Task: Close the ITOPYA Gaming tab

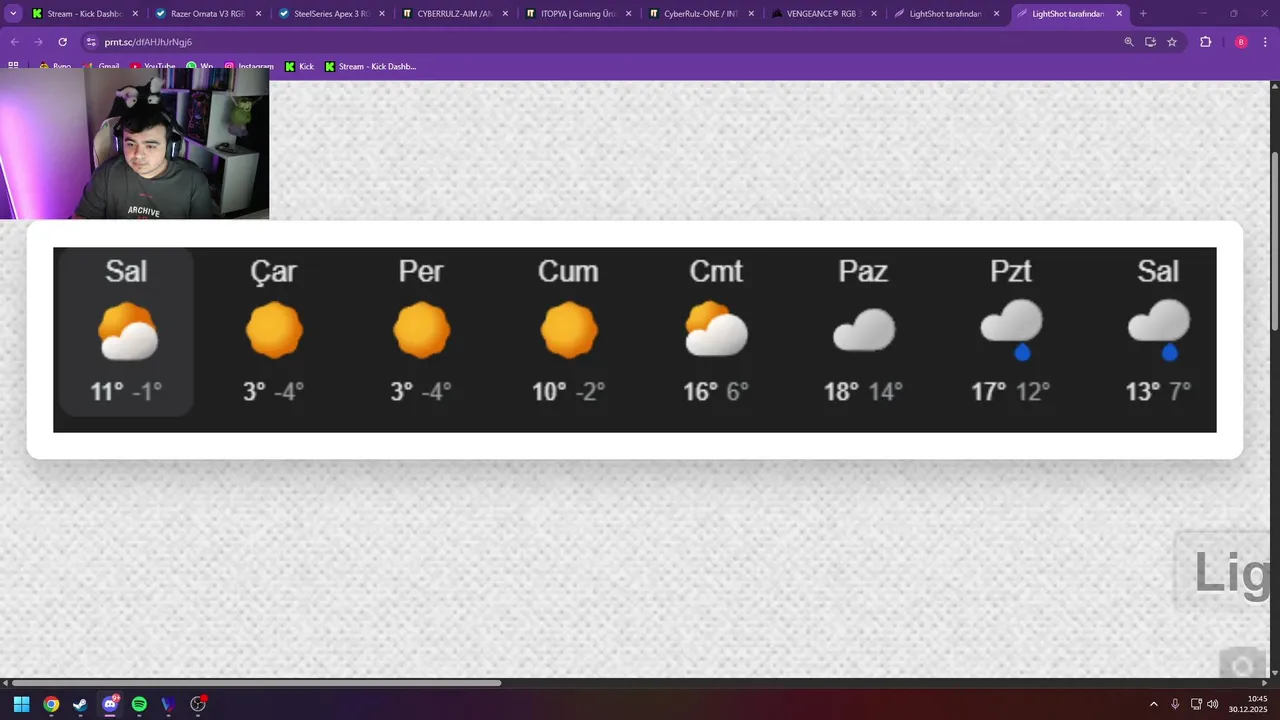Action: 628,14
